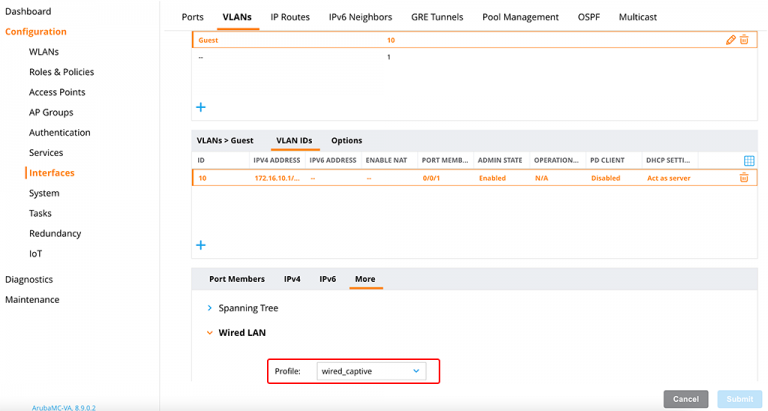Viewport: 768px width, 411px height.
Task: Open the Port Members tab
Action: (x=237, y=279)
